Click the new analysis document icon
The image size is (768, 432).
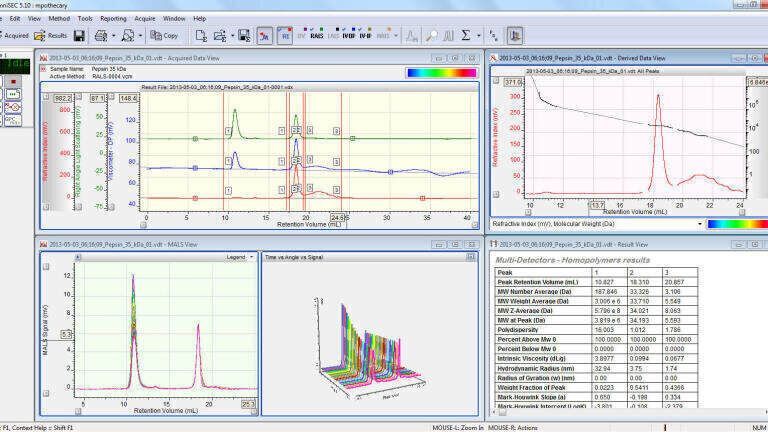[201, 36]
